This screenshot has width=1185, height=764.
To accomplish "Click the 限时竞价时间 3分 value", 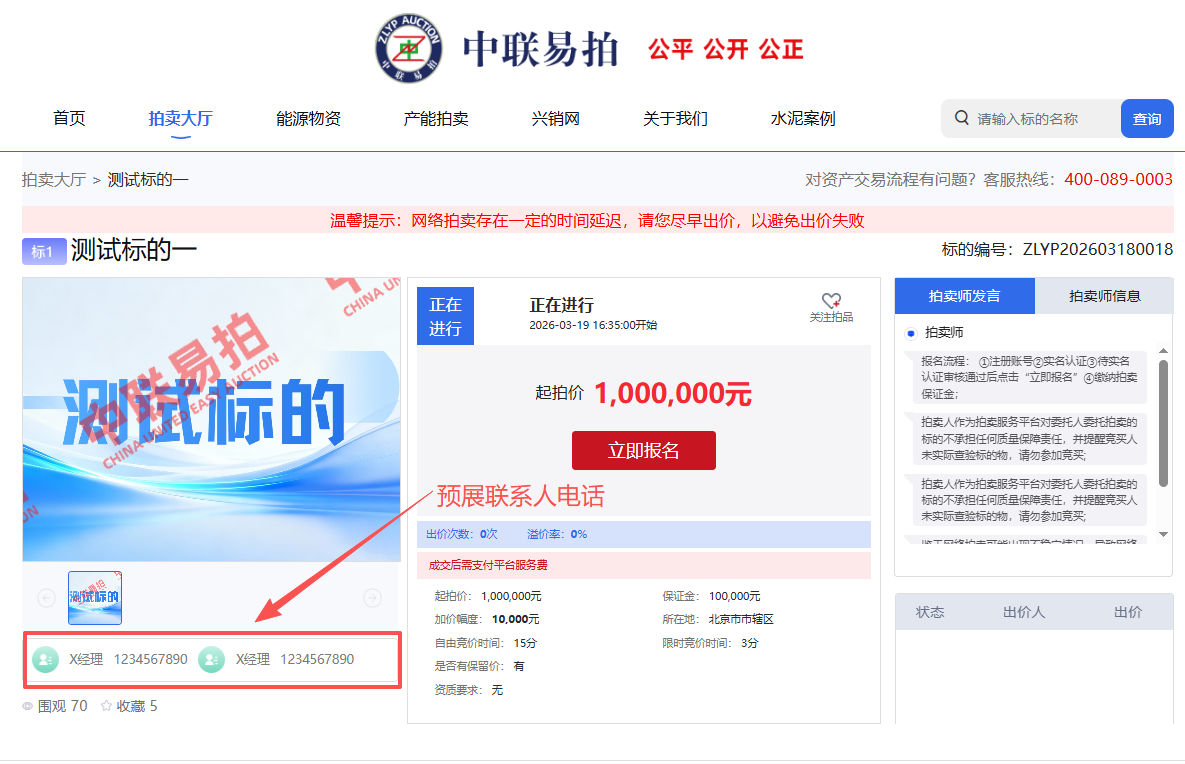I will coord(750,643).
